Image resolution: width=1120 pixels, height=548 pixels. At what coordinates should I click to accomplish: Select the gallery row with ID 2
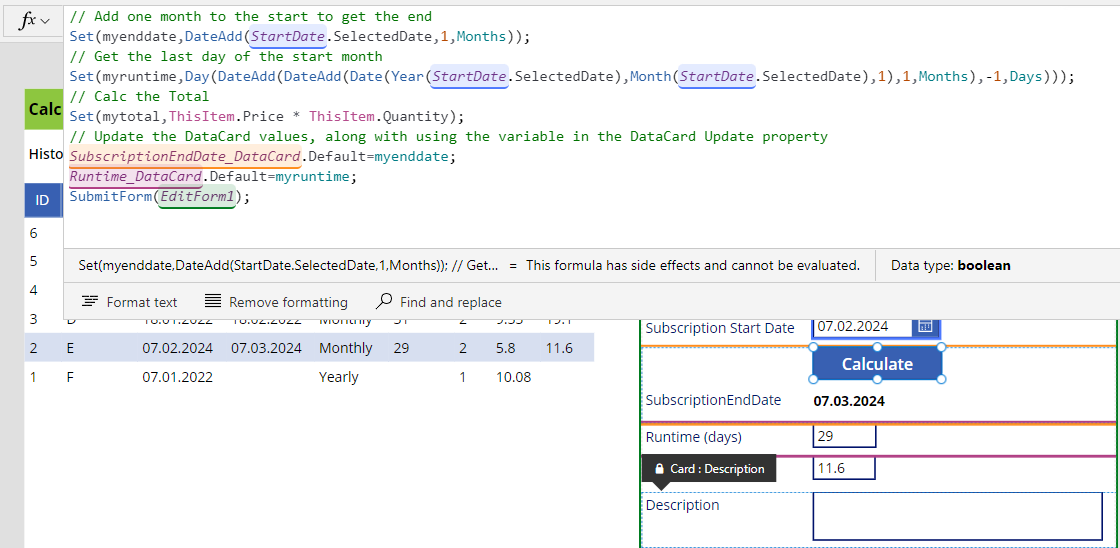point(309,348)
